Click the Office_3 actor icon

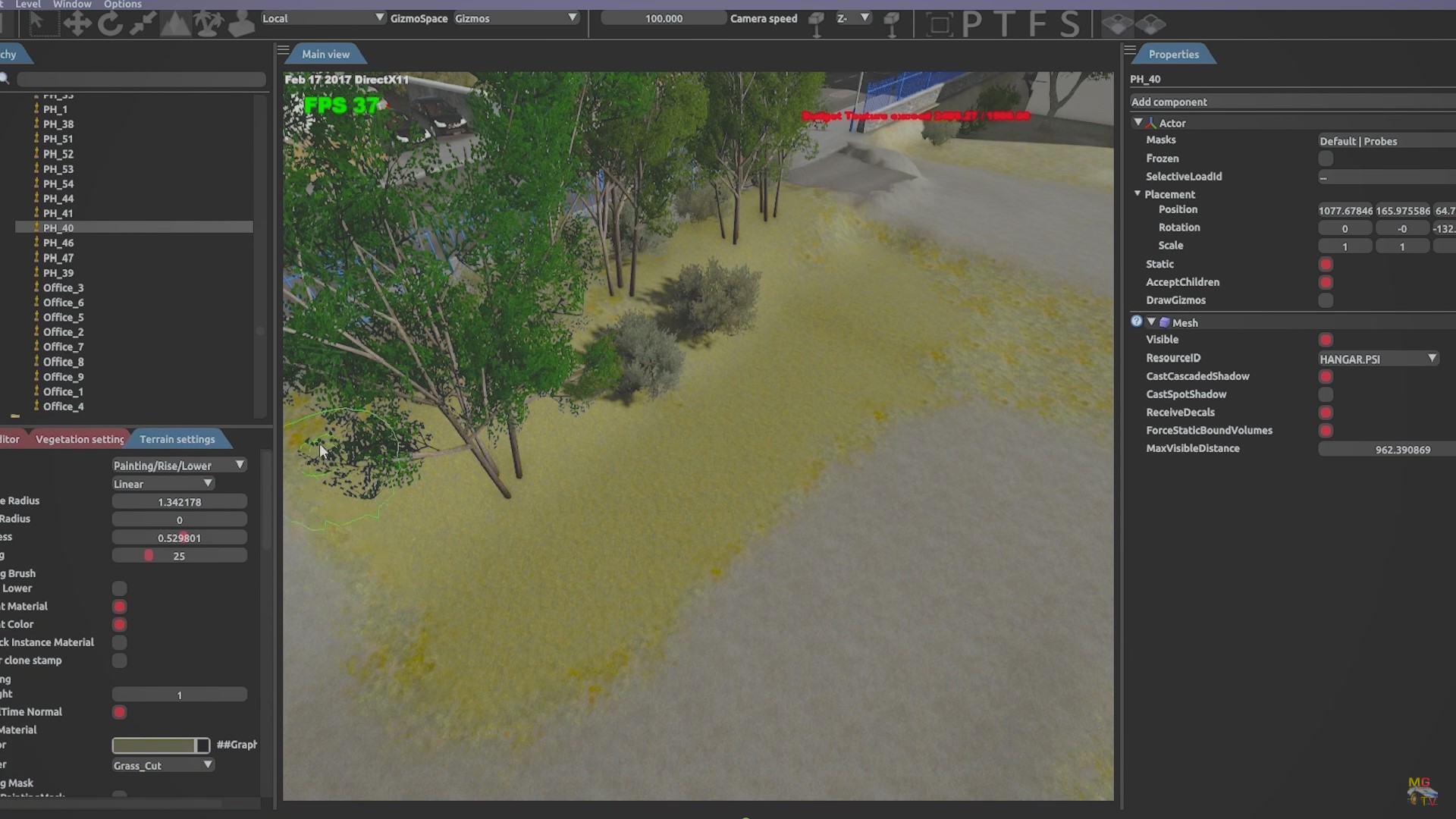click(x=36, y=287)
